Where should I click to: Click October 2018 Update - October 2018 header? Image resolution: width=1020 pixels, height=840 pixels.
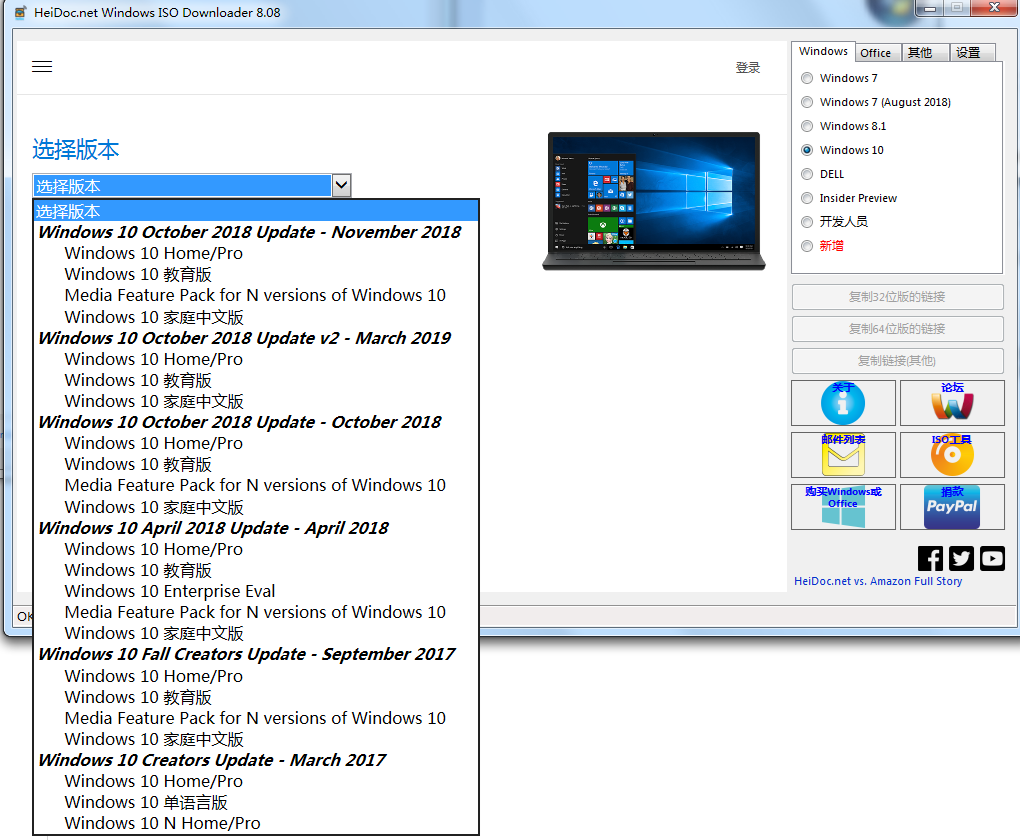pos(256,422)
